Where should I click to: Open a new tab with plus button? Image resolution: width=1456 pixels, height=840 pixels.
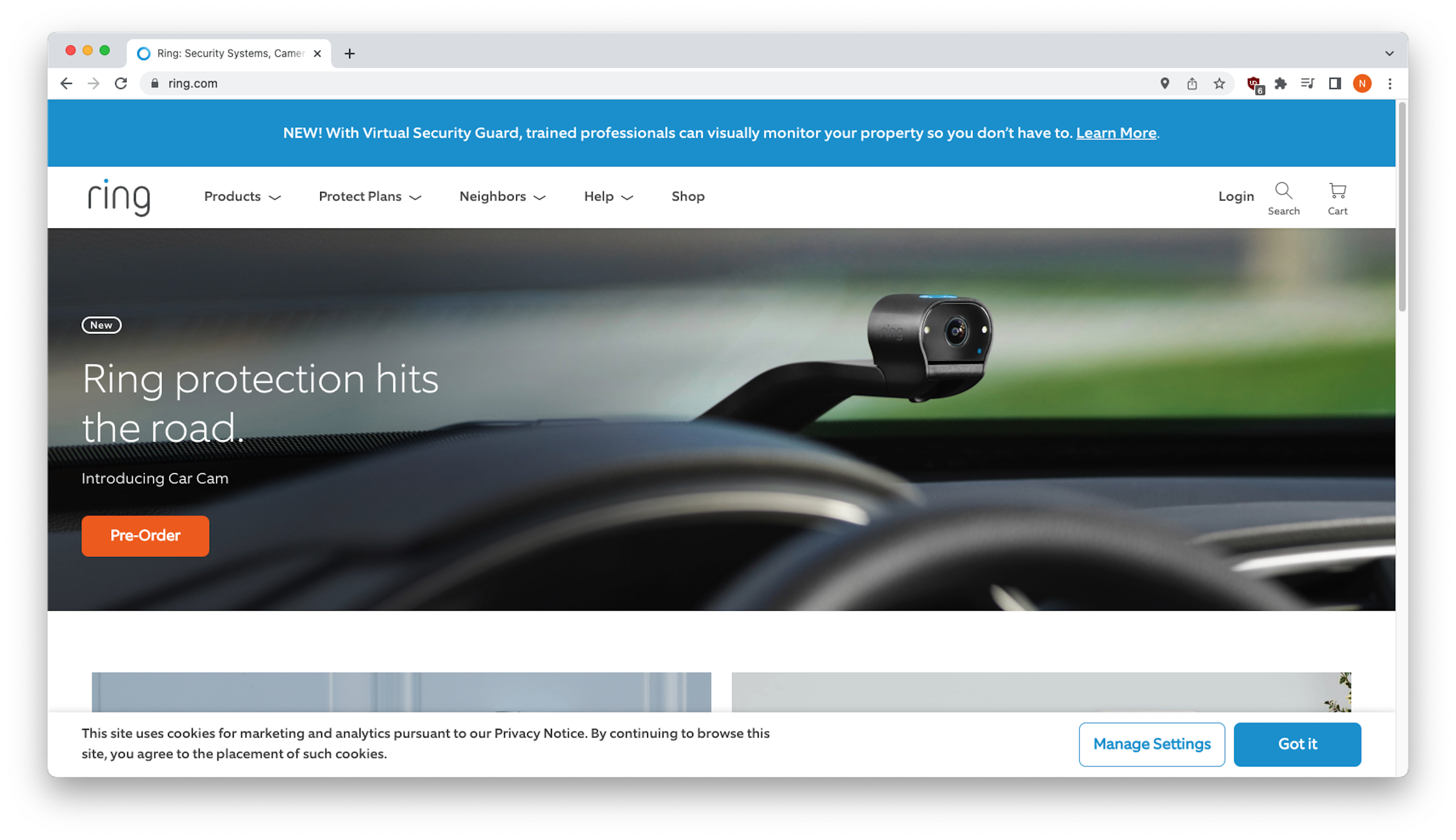coord(349,54)
